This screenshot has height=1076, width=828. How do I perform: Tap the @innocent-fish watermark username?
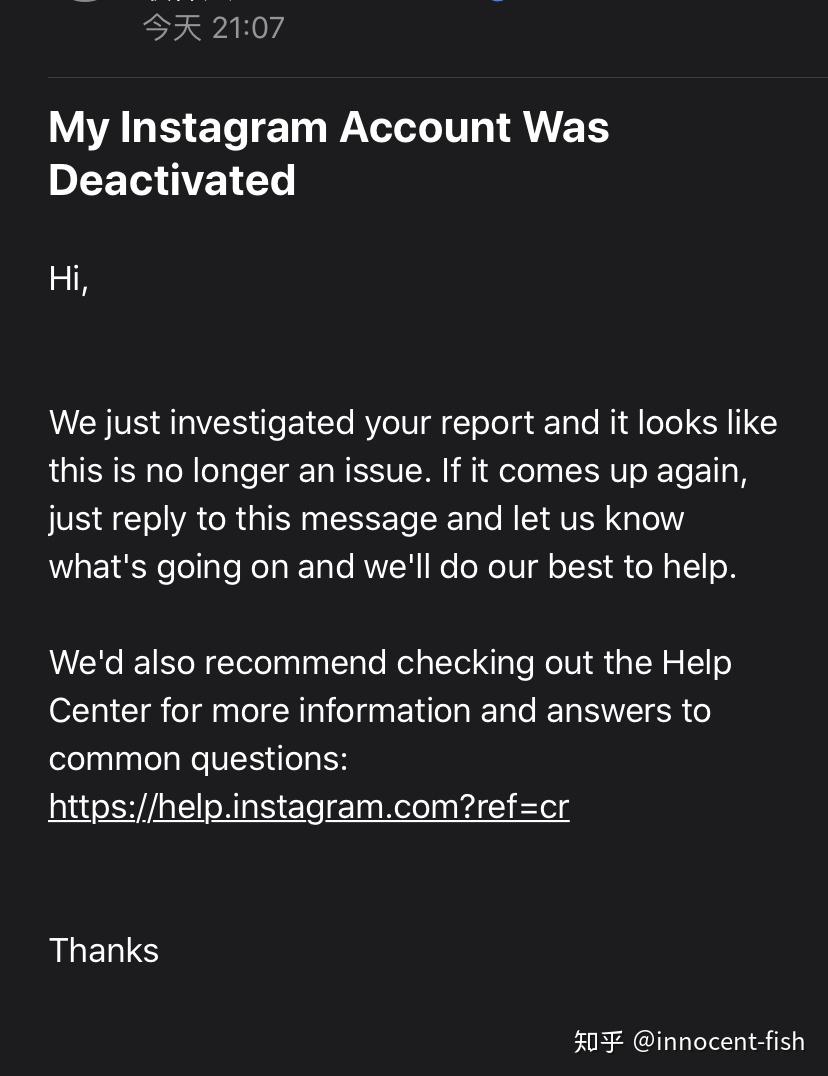click(x=718, y=1041)
